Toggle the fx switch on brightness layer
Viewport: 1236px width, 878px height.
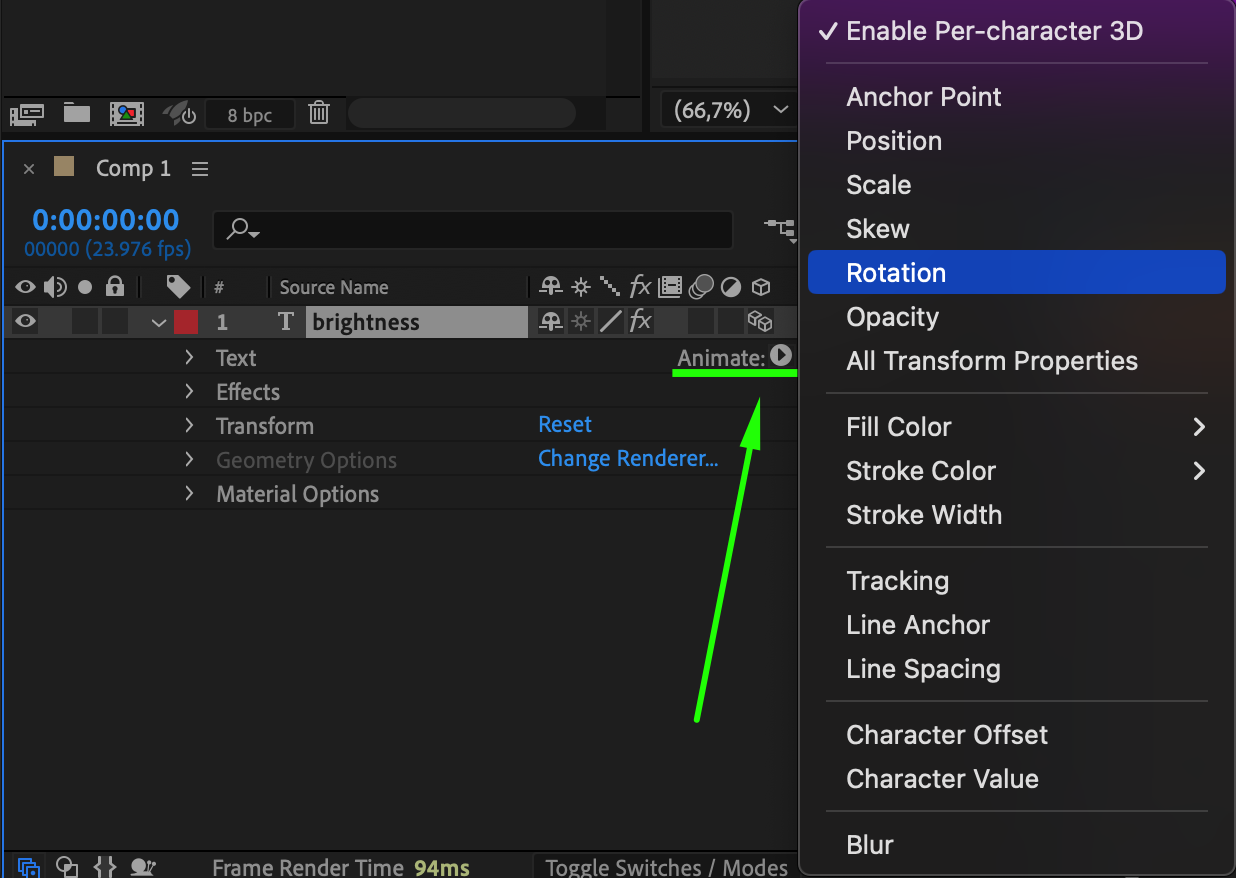click(x=640, y=322)
